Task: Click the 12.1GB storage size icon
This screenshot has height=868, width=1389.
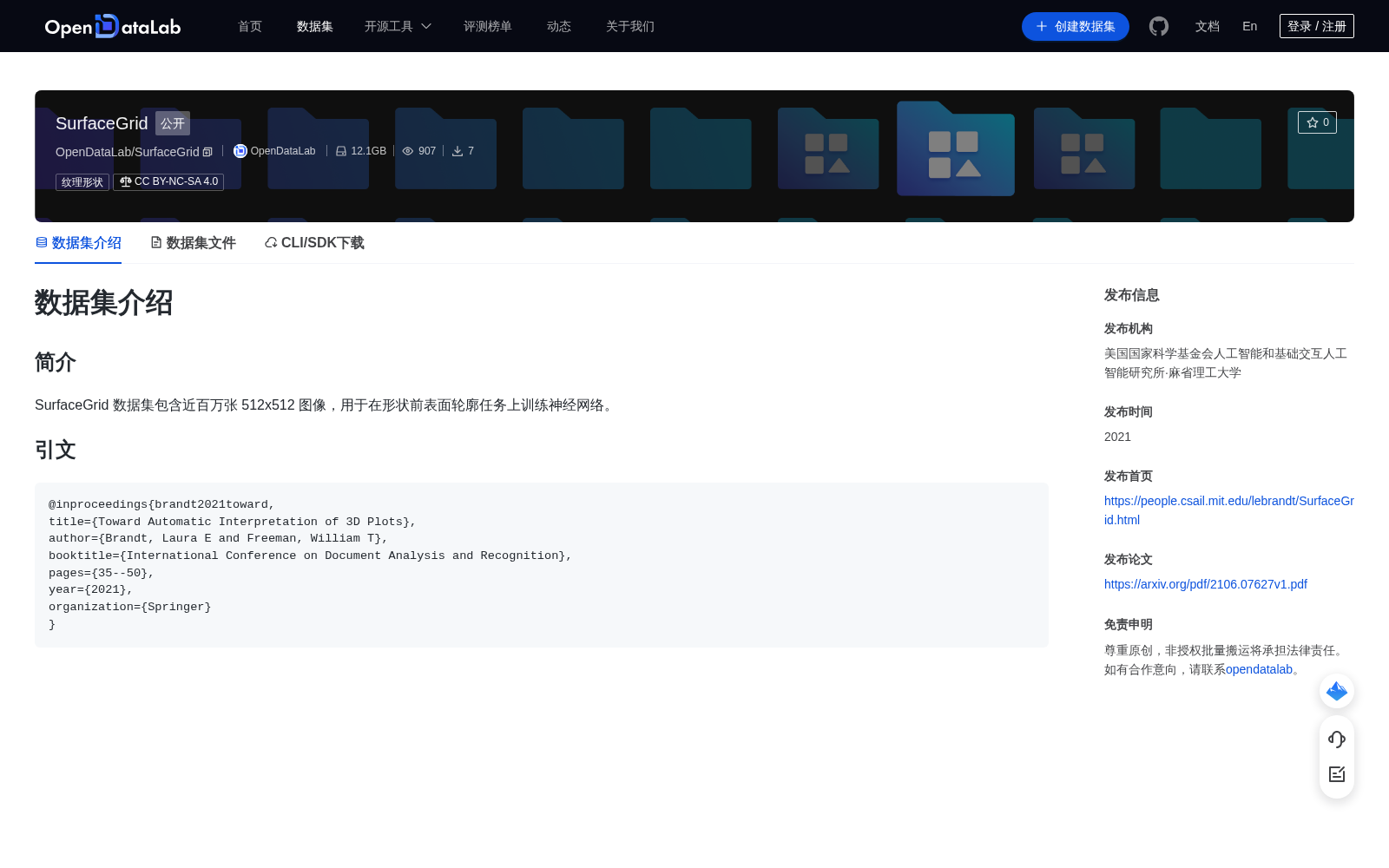Action: tap(341, 151)
